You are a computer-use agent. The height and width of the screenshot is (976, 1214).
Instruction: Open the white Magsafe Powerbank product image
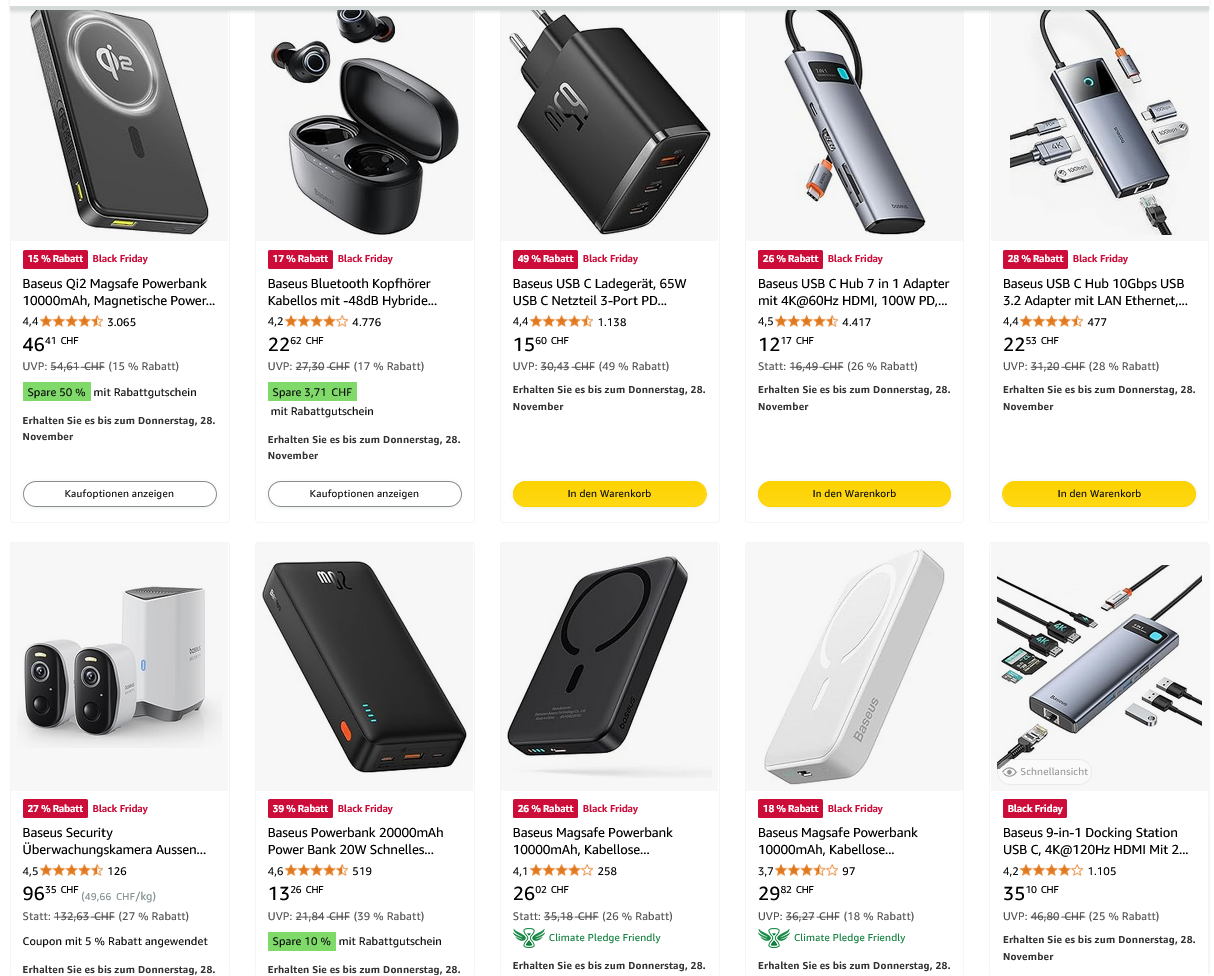[x=854, y=665]
